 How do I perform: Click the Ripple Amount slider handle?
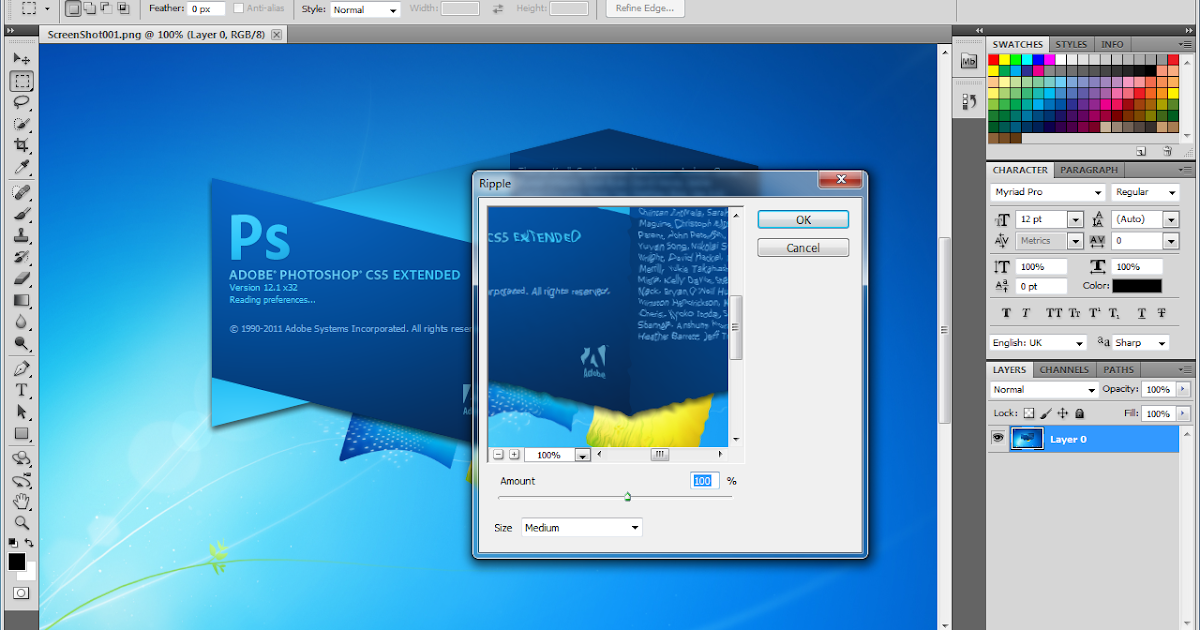pyautogui.click(x=628, y=496)
